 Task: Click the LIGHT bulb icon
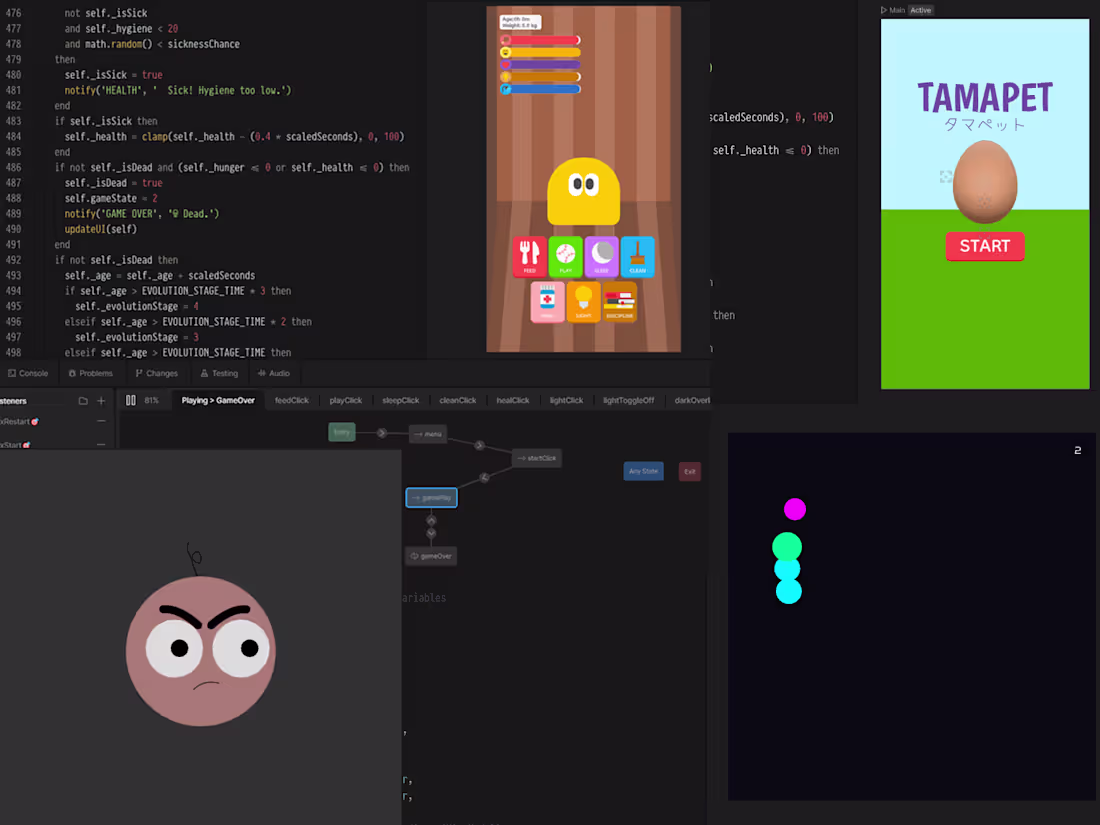coord(583,302)
